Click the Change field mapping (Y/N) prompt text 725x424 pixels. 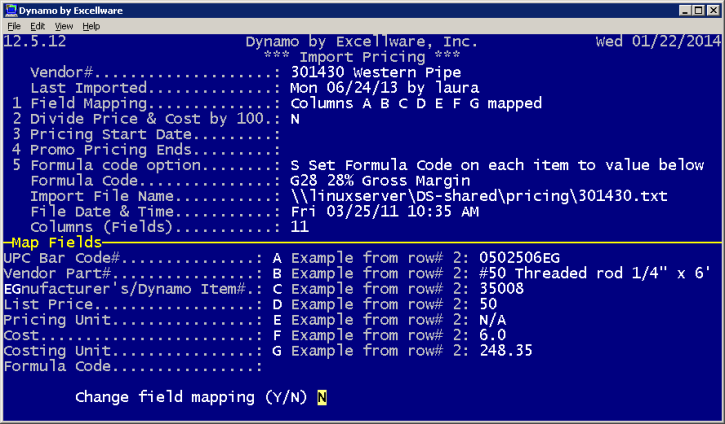click(x=191, y=397)
